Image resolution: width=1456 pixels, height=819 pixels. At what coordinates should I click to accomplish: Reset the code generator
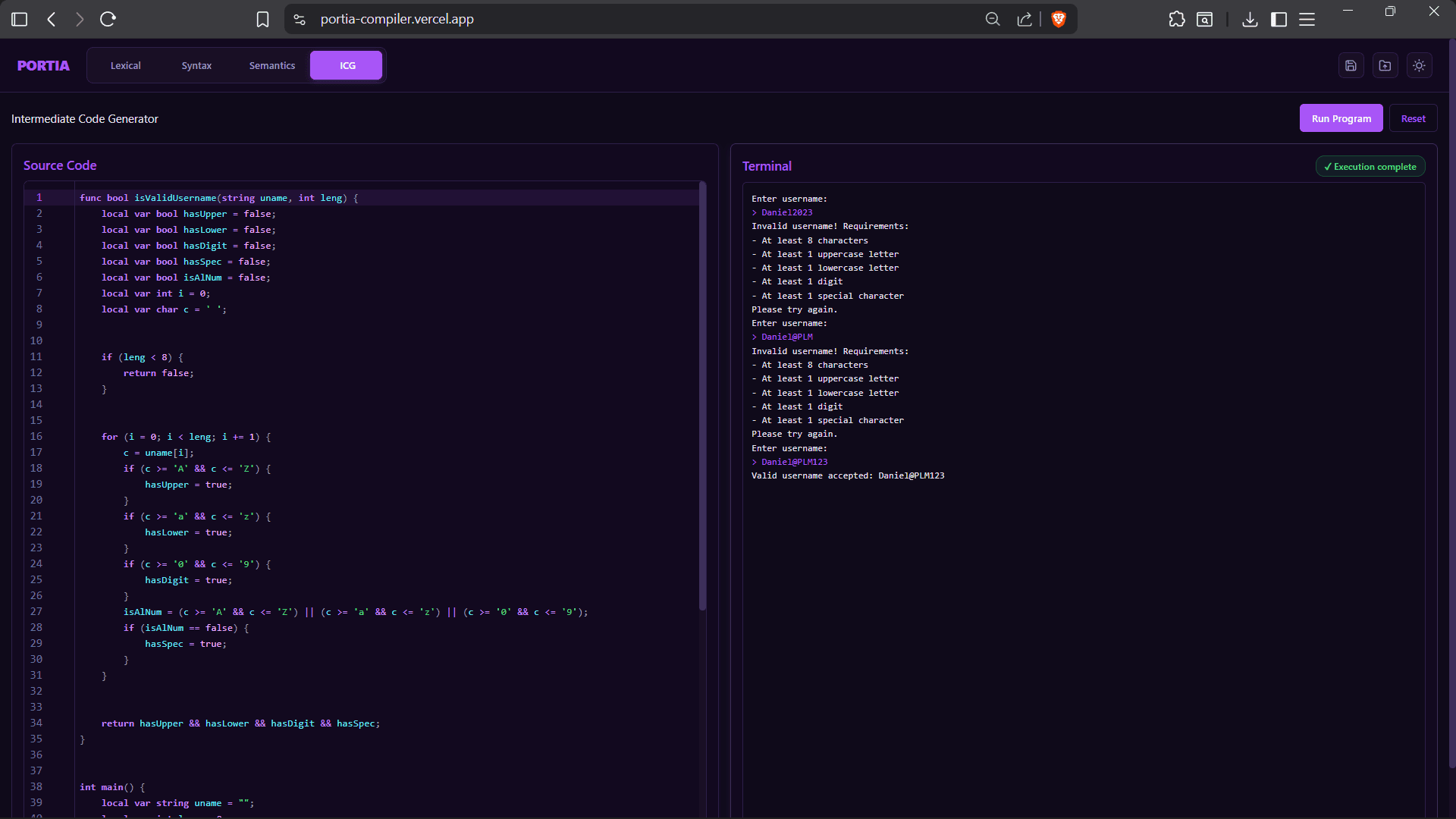(1413, 119)
